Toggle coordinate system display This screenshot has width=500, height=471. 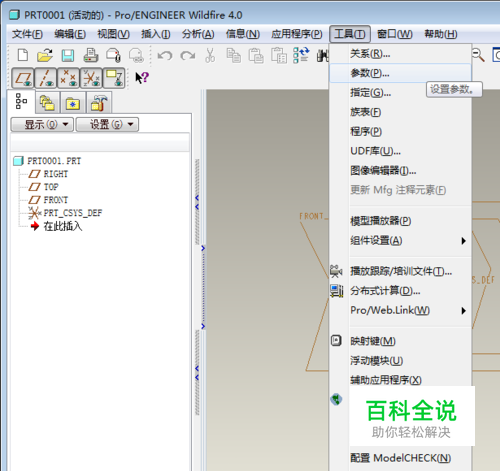[x=91, y=79]
